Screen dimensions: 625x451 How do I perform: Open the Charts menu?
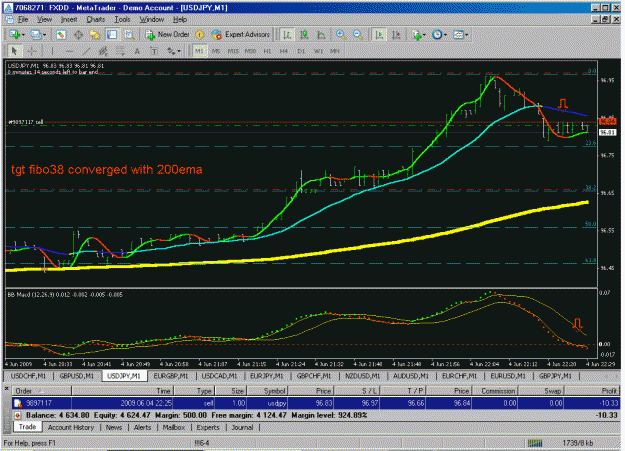[96, 20]
